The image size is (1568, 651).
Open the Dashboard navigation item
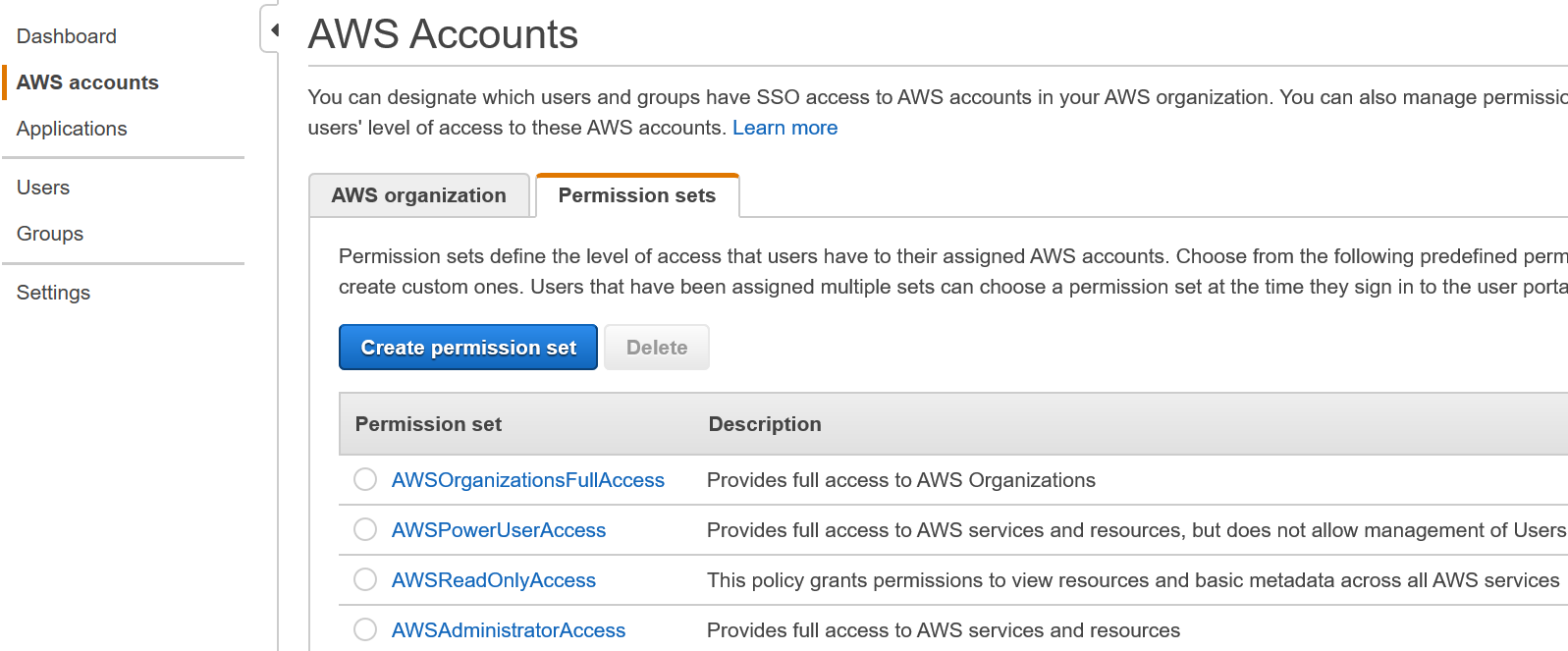pos(67,36)
